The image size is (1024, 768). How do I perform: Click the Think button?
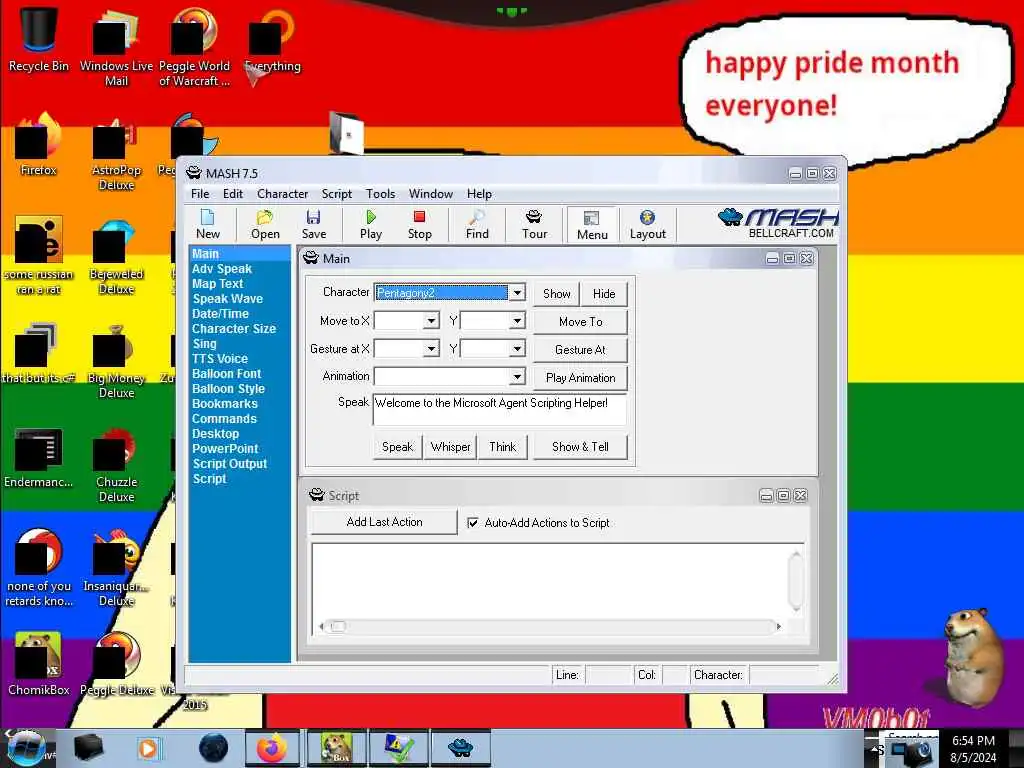[502, 447]
